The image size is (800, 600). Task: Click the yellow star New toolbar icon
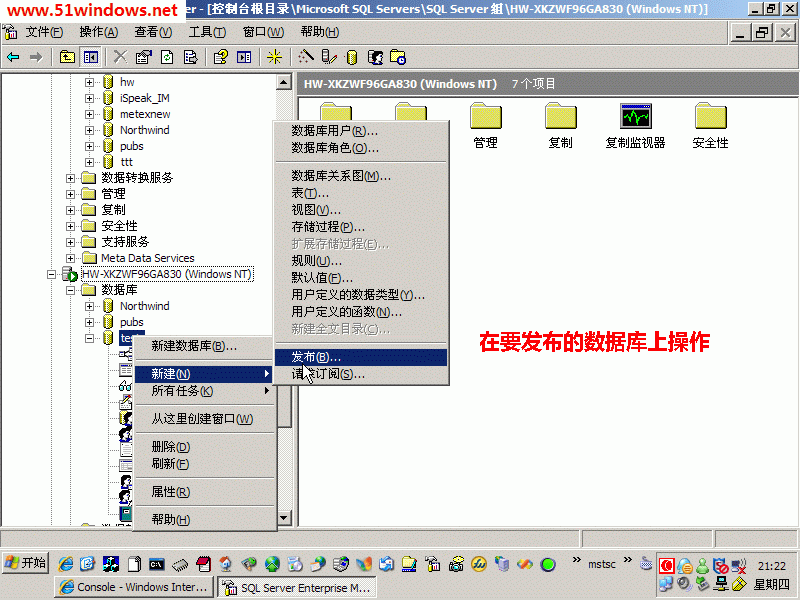273,57
